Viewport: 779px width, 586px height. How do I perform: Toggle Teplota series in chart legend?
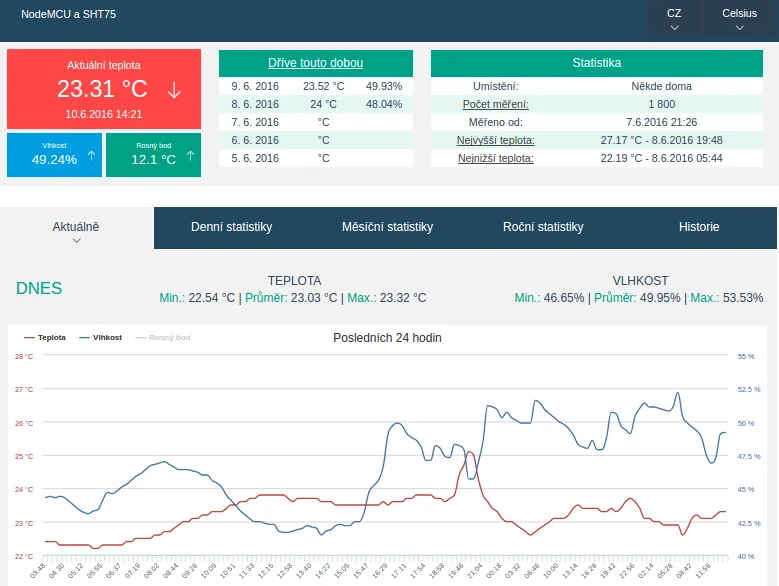(x=45, y=338)
